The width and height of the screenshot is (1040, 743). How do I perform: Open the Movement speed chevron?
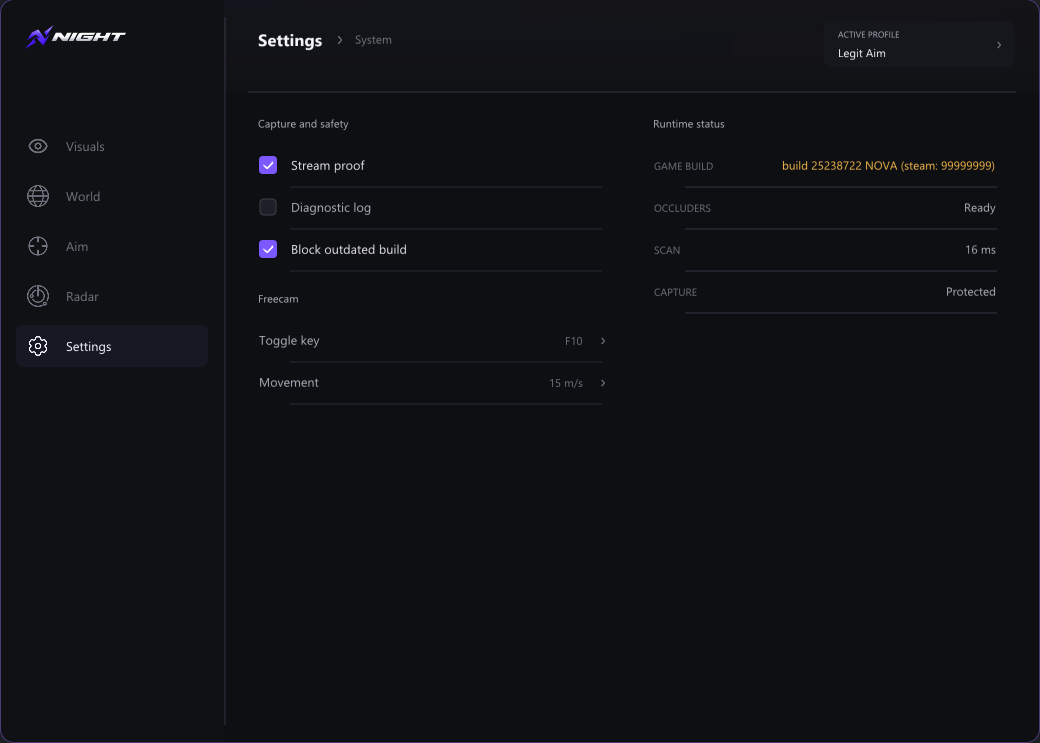point(603,383)
